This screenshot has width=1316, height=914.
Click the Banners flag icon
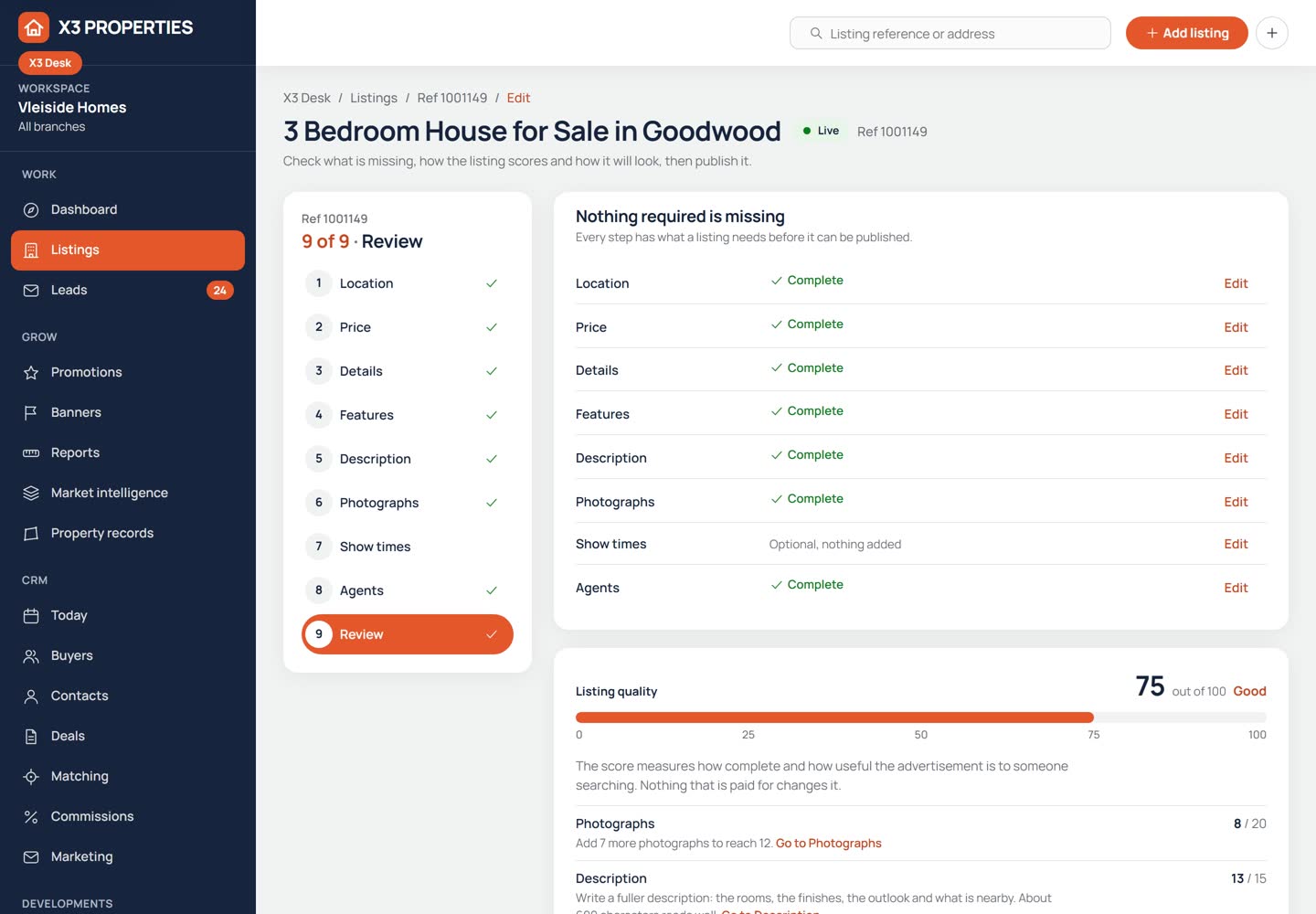(x=31, y=413)
